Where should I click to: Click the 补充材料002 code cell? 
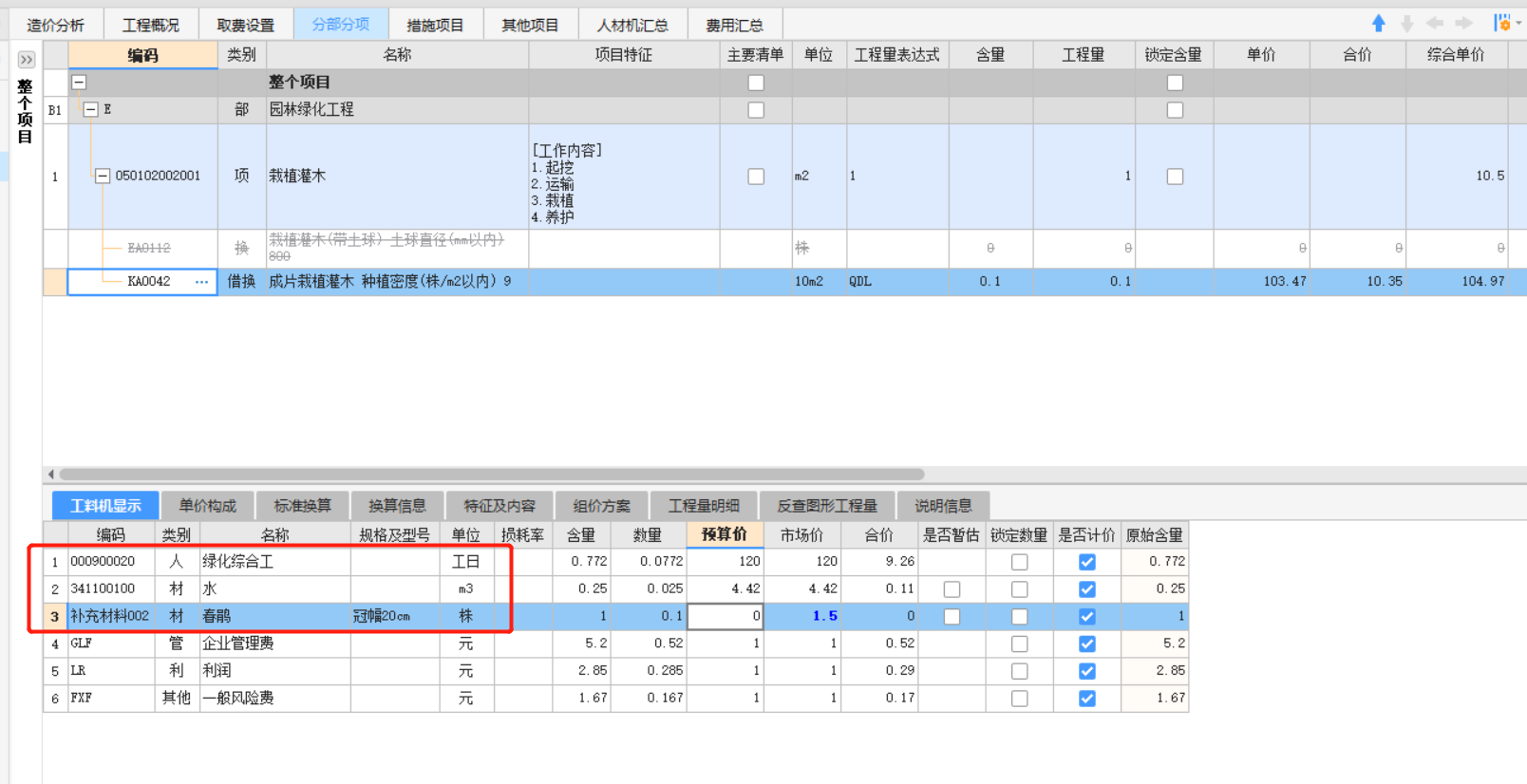pyautogui.click(x=110, y=616)
